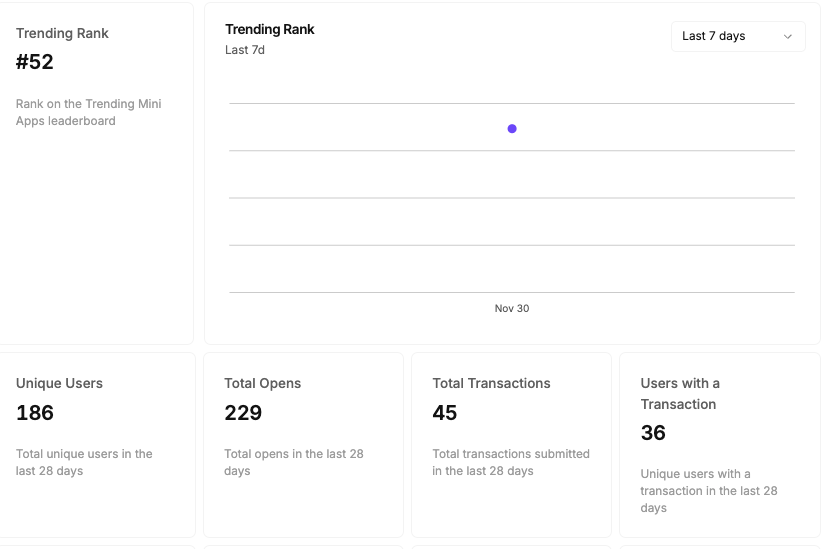
Task: Click the Nov 30 axis label
Action: [512, 308]
